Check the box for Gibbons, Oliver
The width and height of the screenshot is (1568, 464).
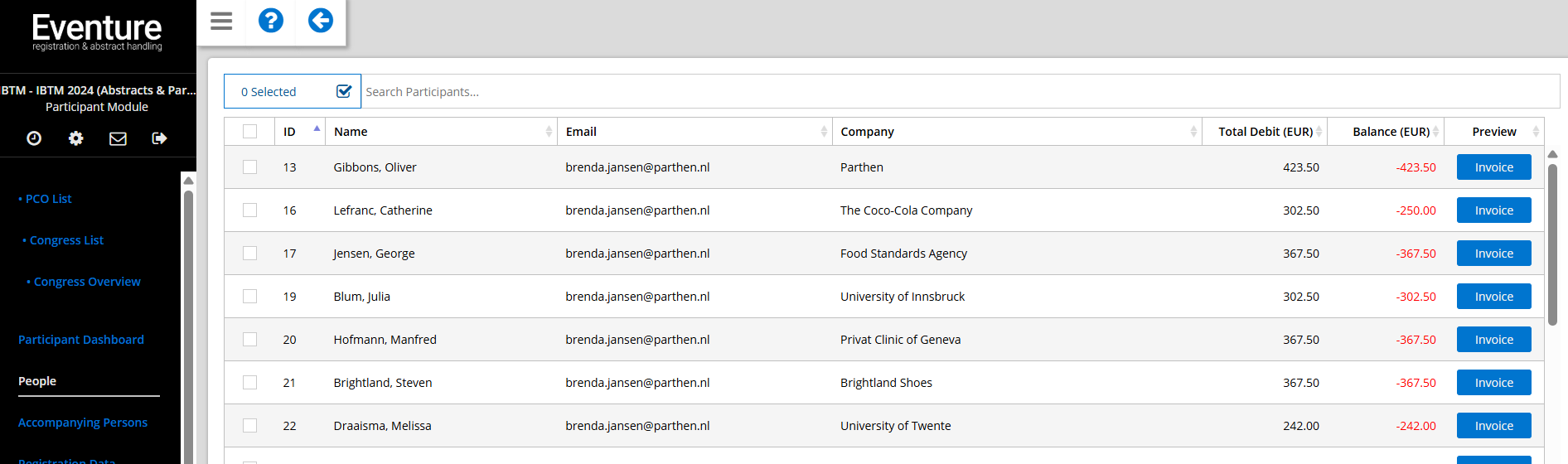coord(249,167)
